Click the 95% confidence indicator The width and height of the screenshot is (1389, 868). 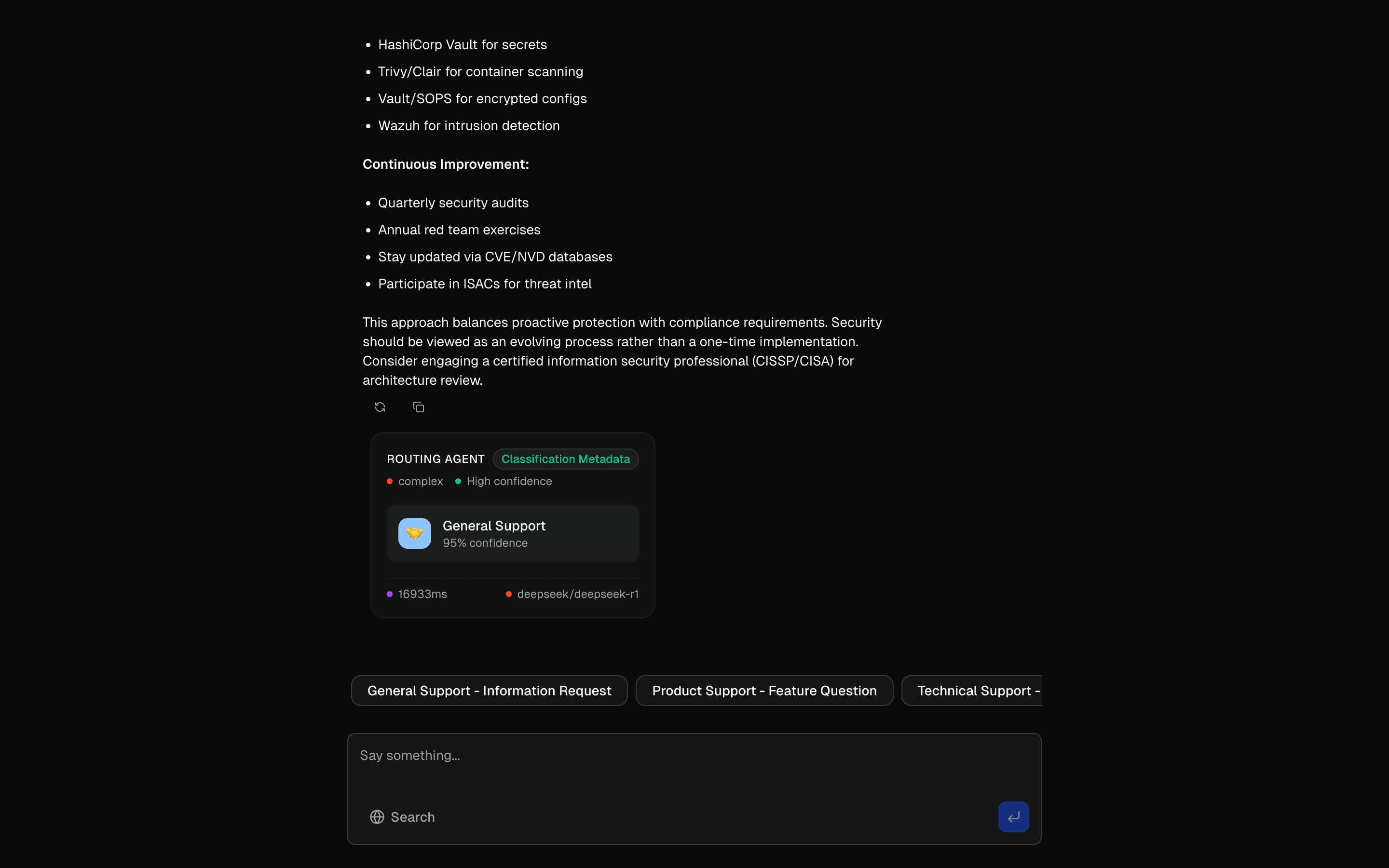tap(485, 542)
